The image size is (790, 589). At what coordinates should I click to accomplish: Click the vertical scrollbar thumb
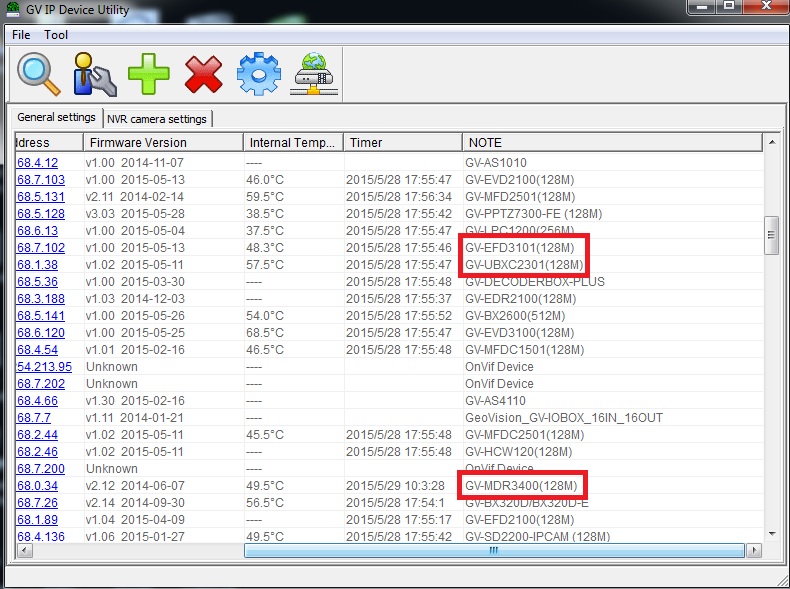[771, 235]
